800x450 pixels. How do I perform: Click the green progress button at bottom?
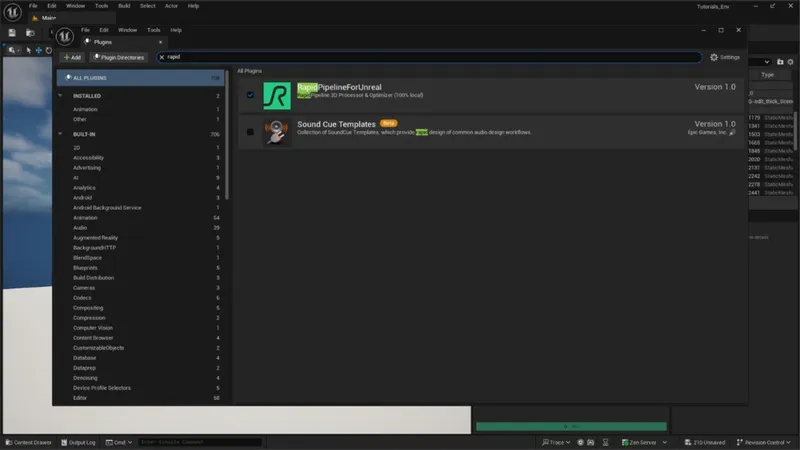pyautogui.click(x=571, y=426)
